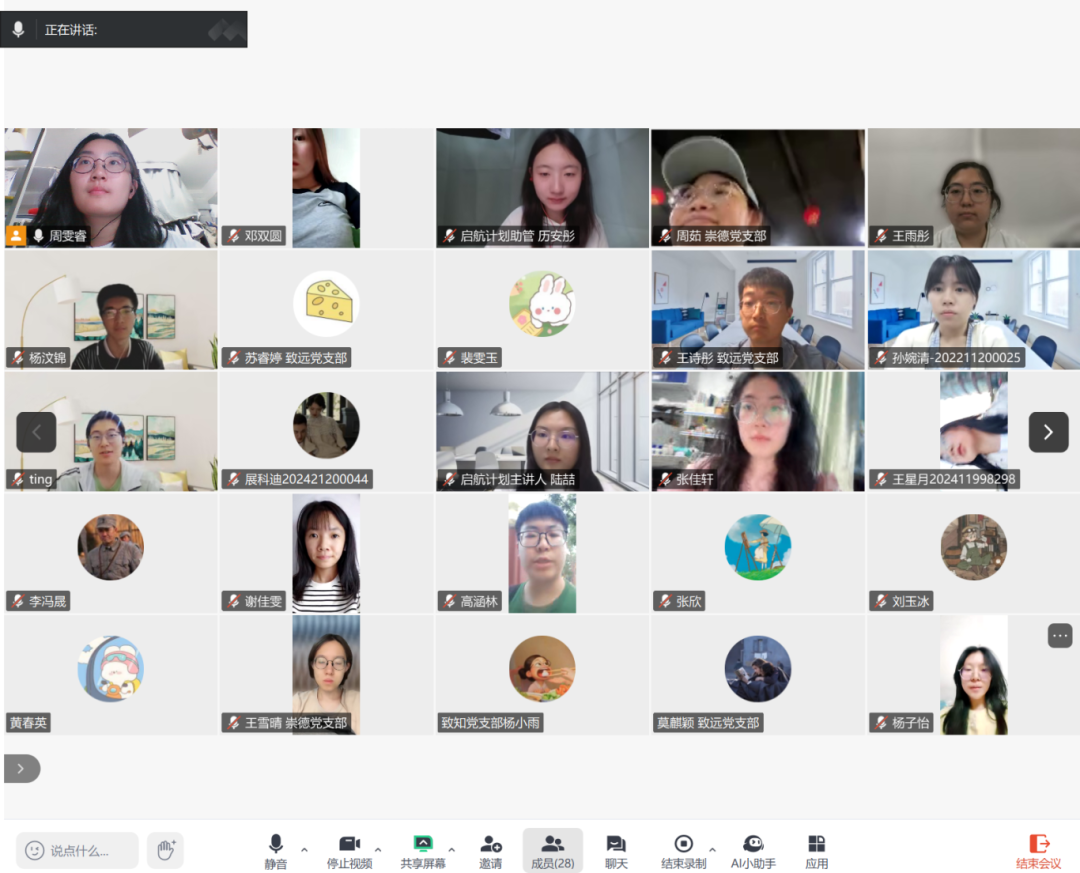Viewport: 1080px width, 873px height.
Task: Open the Members (成员) panel
Action: (x=552, y=850)
